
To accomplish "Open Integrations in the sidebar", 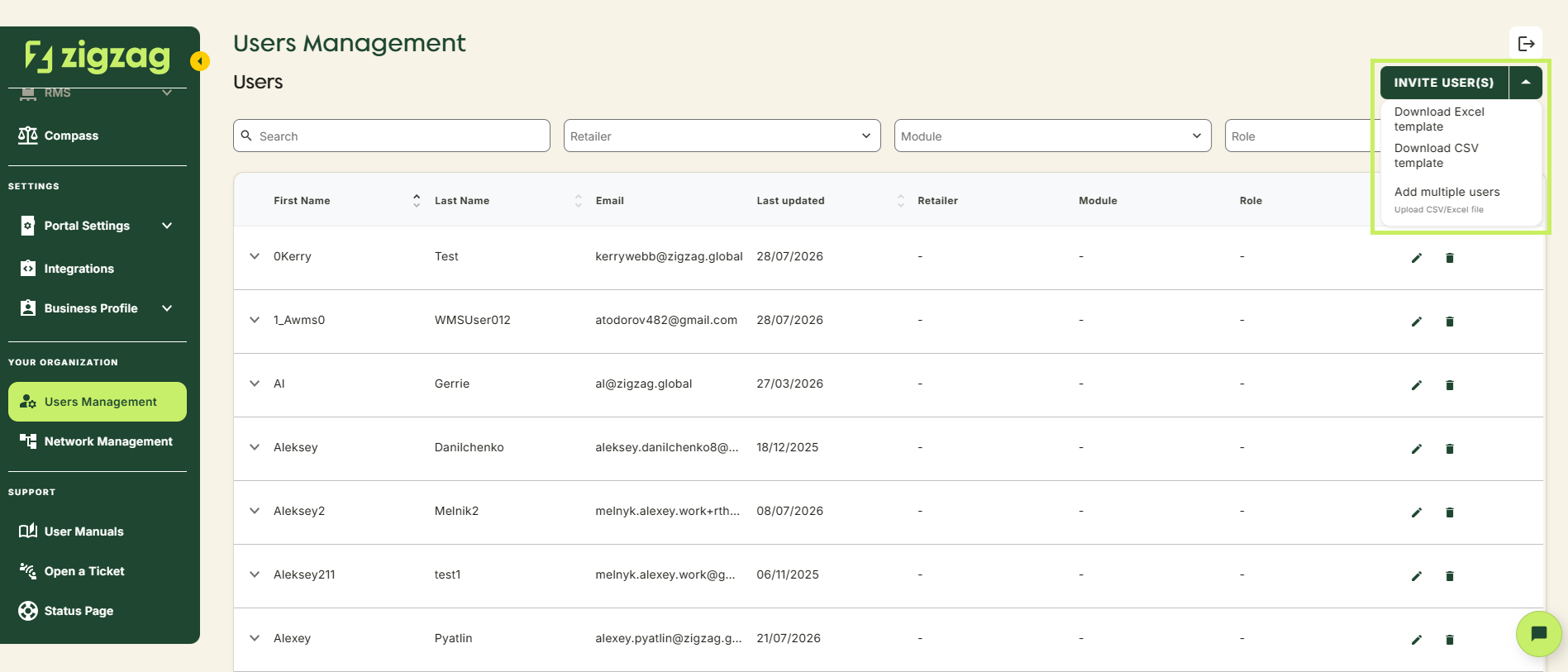I will point(98,269).
